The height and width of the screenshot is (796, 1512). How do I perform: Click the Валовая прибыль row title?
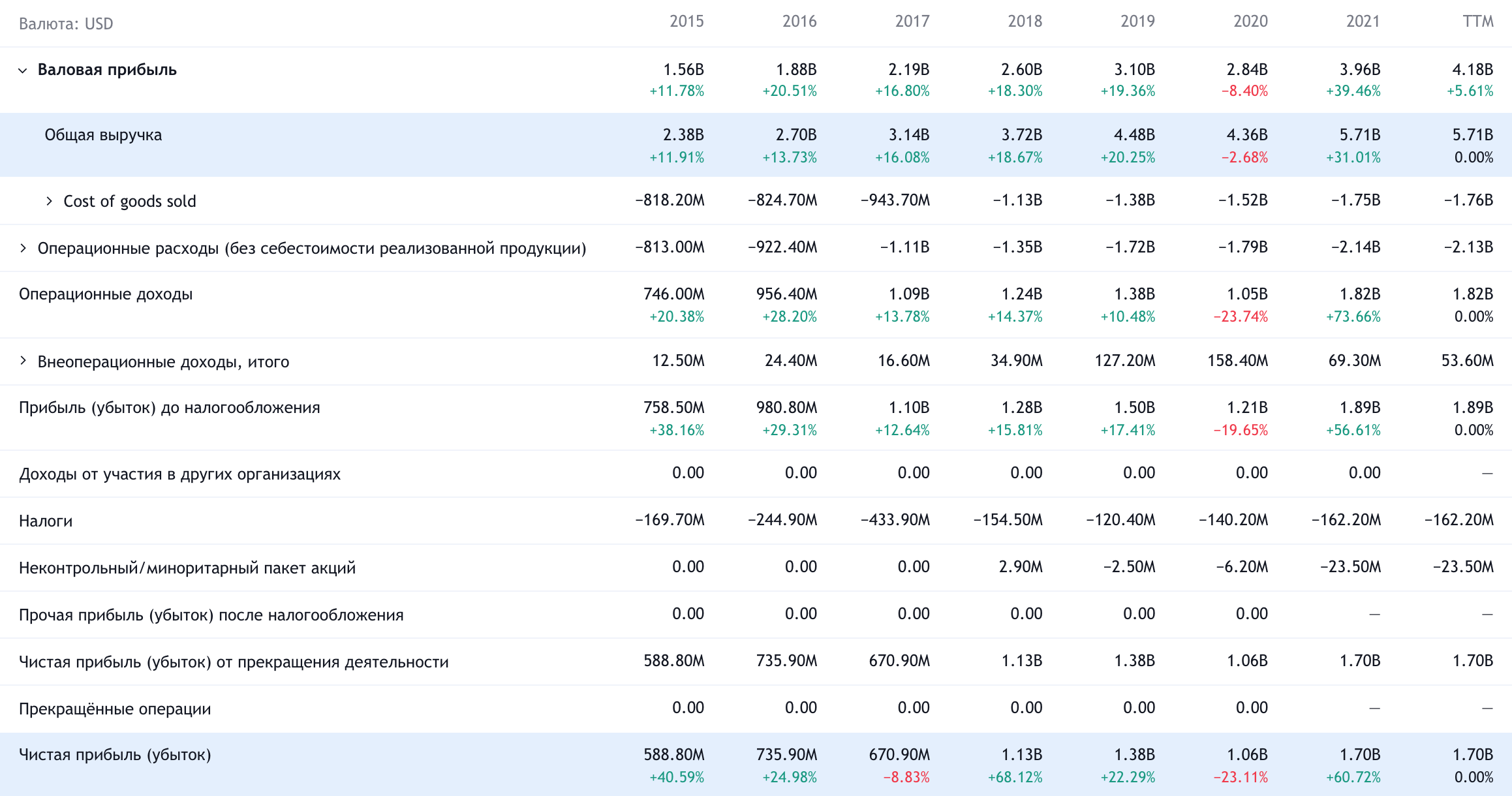107,70
